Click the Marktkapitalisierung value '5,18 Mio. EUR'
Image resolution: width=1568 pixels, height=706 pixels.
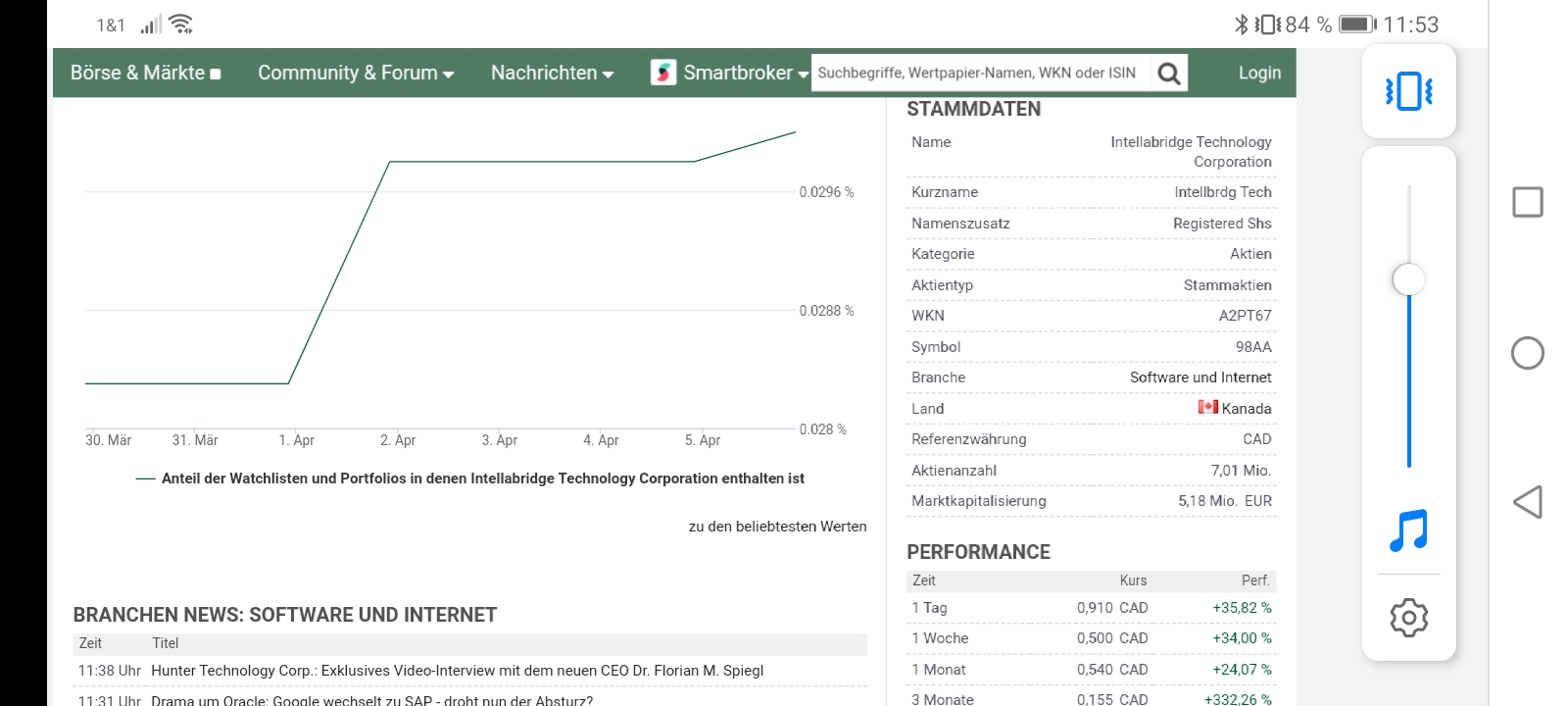pos(1225,501)
